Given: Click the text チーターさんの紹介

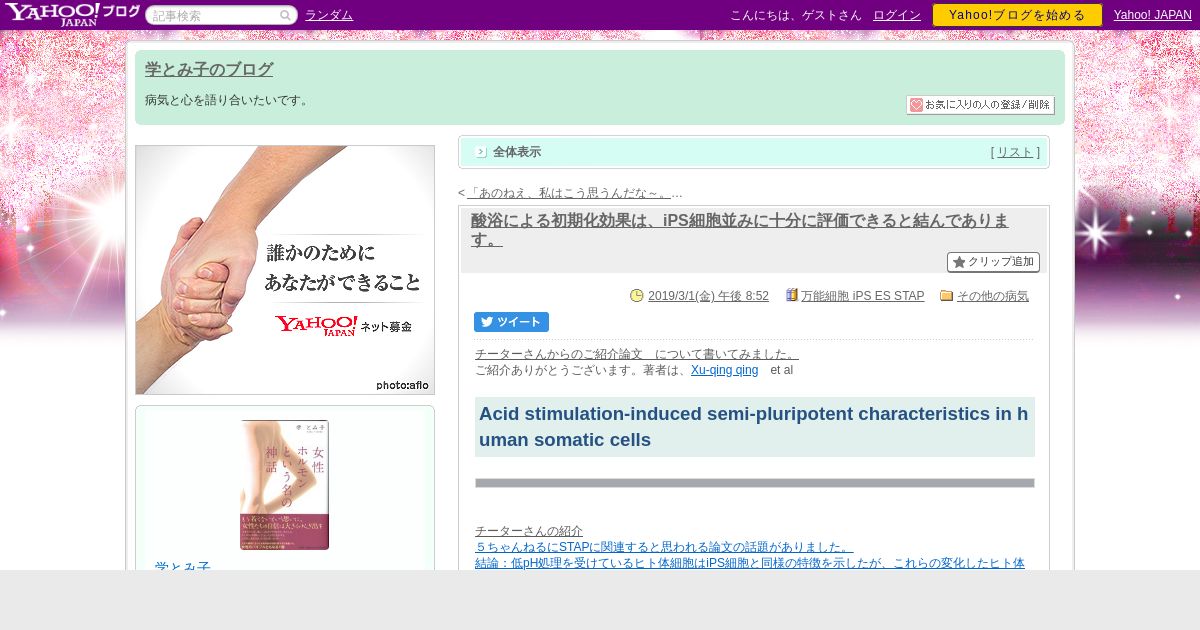Looking at the screenshot, I should point(529,531).
